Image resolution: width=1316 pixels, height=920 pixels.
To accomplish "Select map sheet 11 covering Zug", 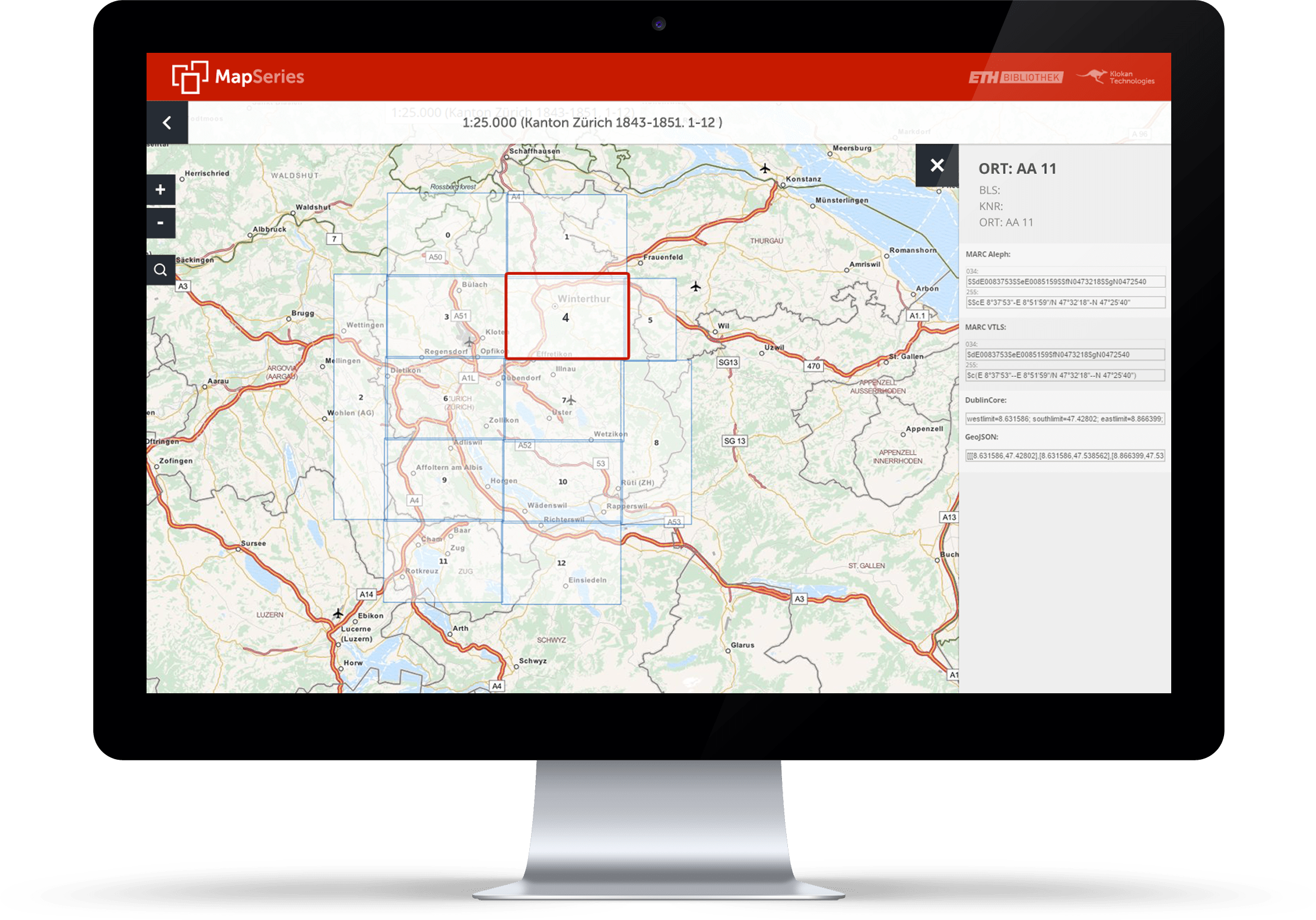I will 443,561.
